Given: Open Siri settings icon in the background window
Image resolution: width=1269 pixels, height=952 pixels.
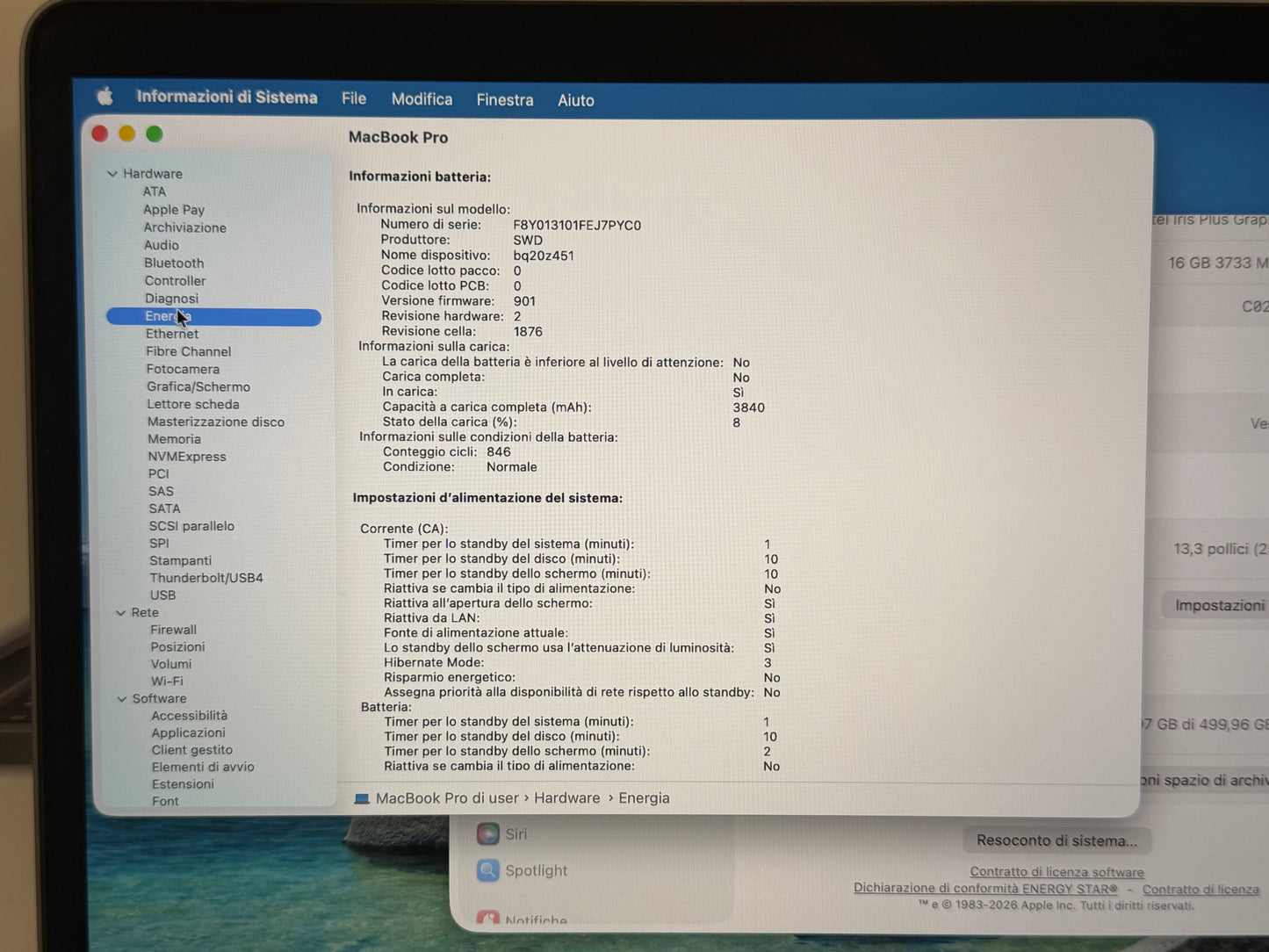Looking at the screenshot, I should pos(487,833).
